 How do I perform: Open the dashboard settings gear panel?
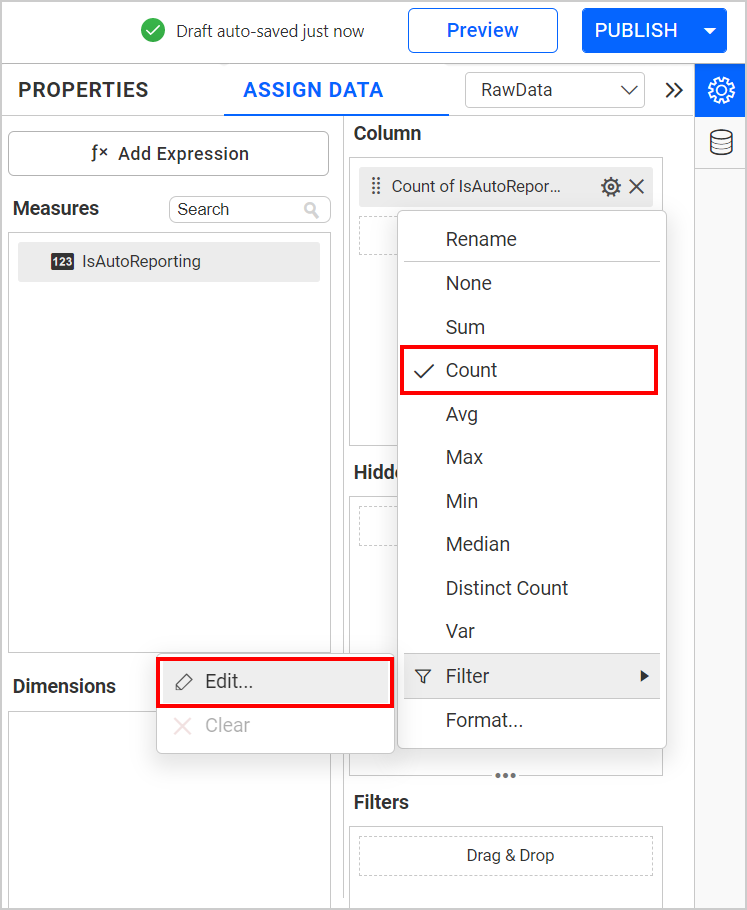tap(720, 90)
